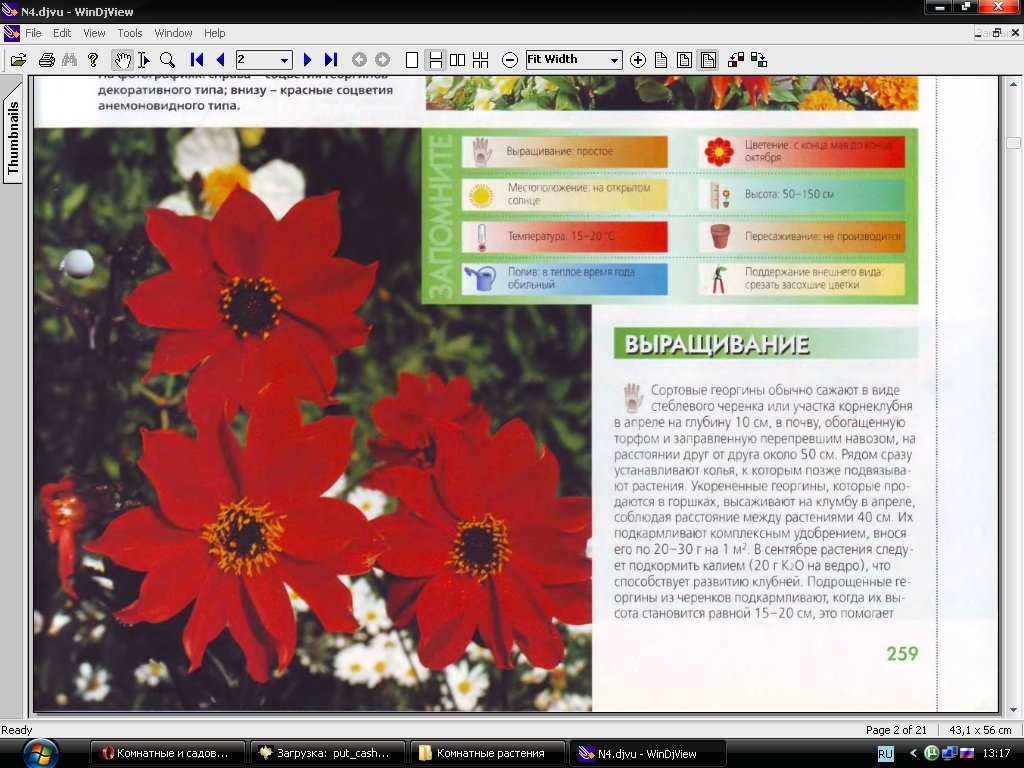Click the Page 2 of 21 status text

tap(896, 729)
